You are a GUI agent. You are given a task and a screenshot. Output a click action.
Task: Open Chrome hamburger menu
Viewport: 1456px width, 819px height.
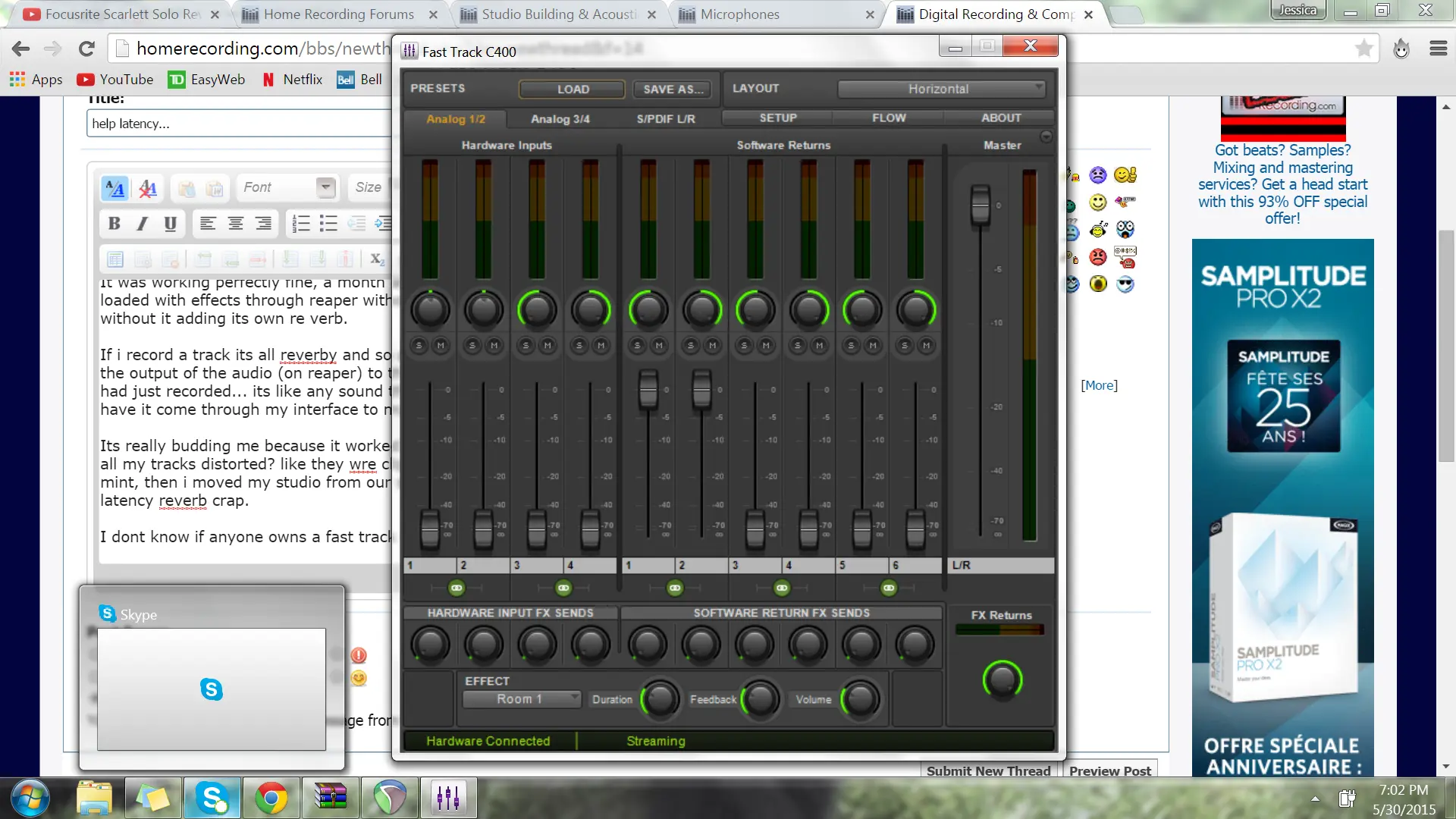click(1439, 49)
